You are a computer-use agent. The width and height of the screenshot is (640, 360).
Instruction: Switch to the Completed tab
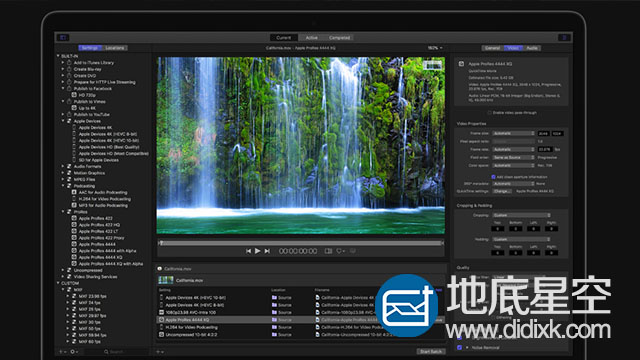[339, 38]
